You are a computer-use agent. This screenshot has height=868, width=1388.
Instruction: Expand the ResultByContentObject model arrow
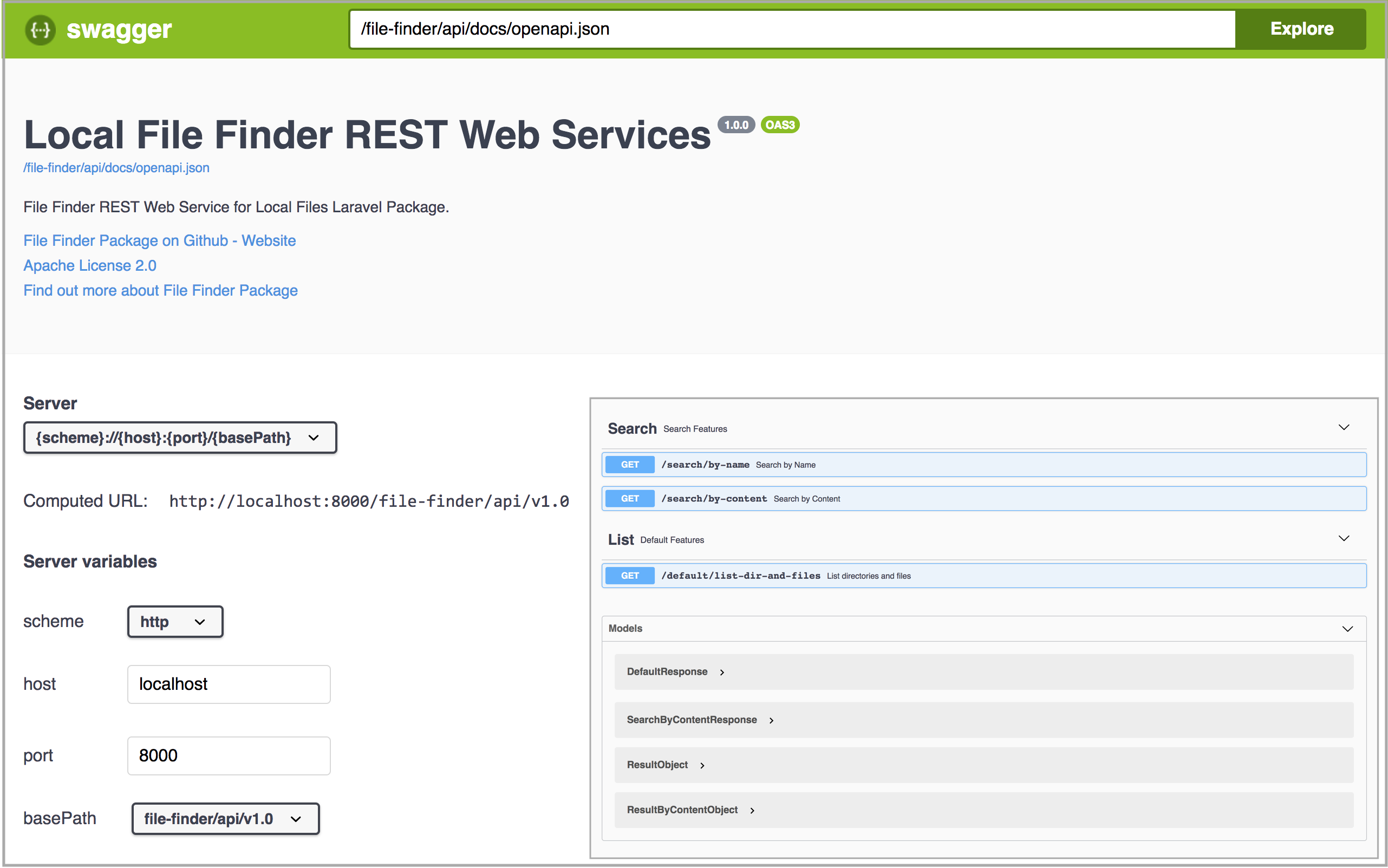tap(752, 811)
